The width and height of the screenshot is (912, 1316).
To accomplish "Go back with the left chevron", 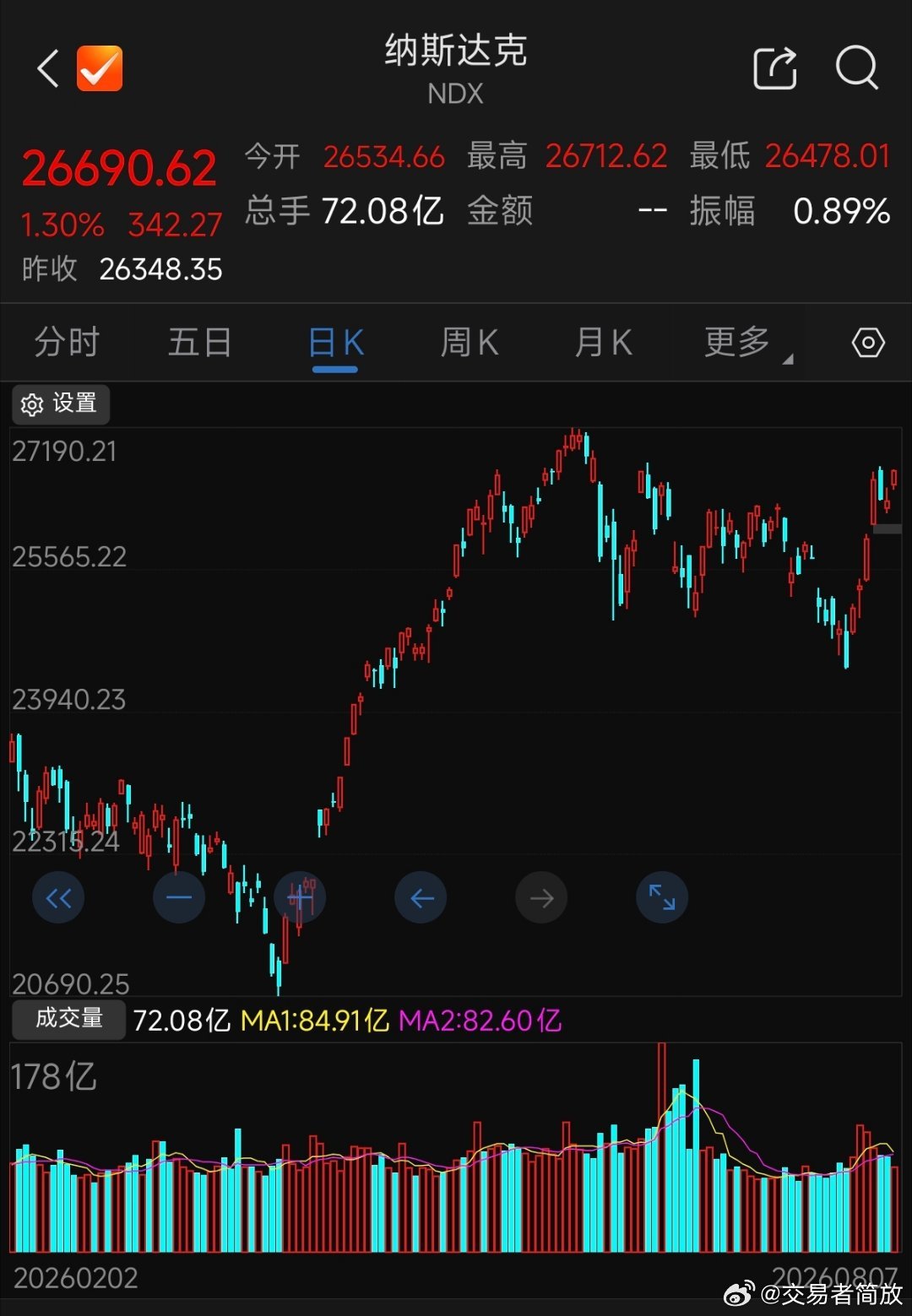I will pyautogui.click(x=49, y=68).
